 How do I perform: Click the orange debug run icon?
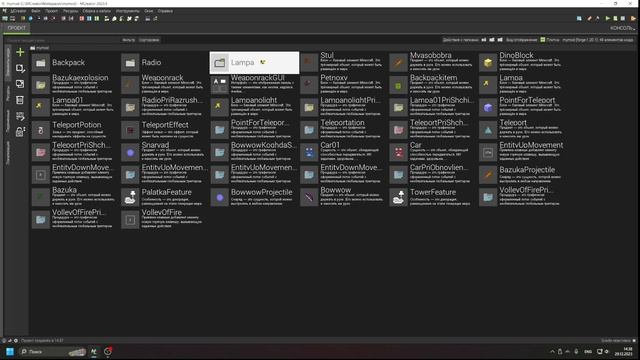coord(633,18)
